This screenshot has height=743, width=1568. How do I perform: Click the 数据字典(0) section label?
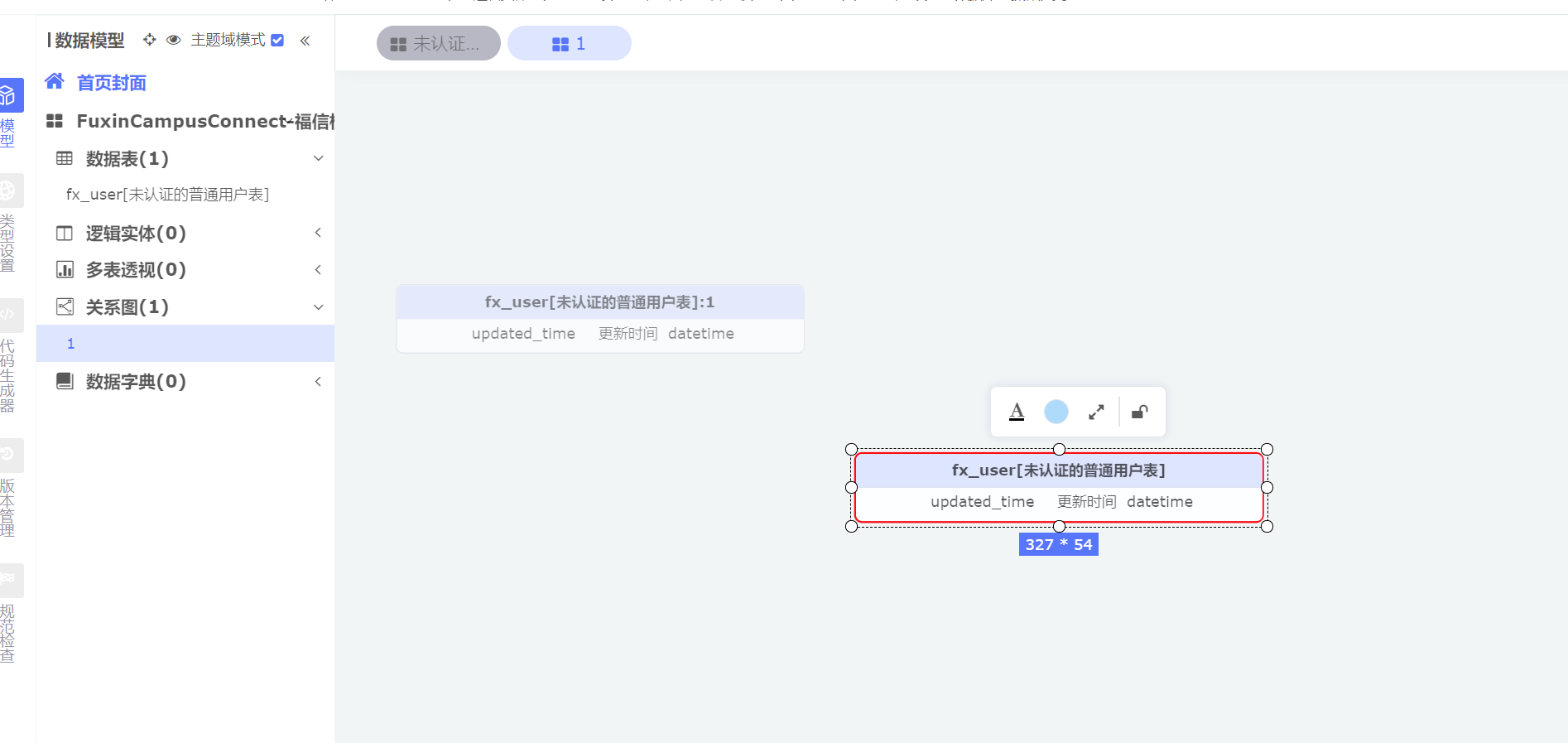coord(136,382)
